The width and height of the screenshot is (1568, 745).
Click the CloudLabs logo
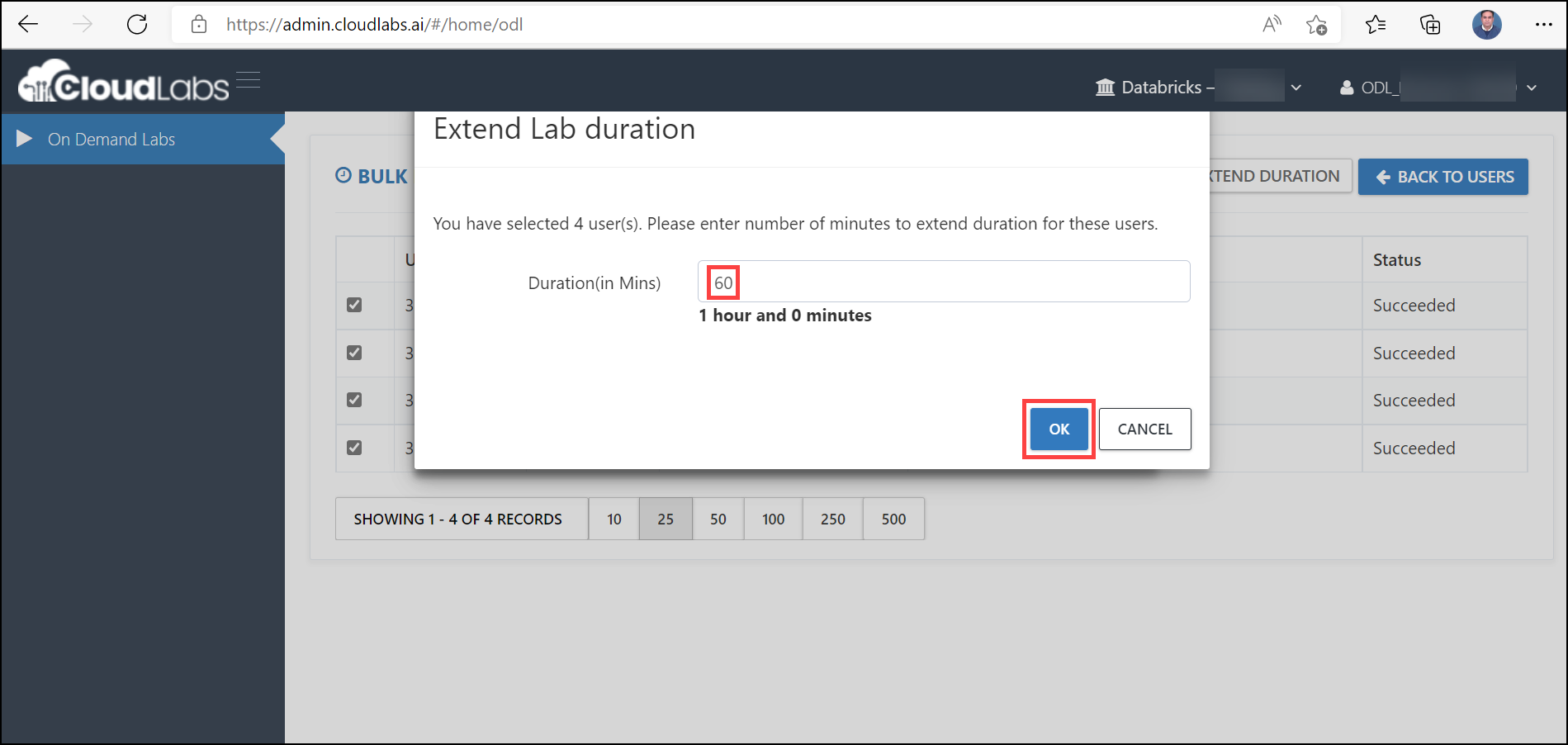124,81
